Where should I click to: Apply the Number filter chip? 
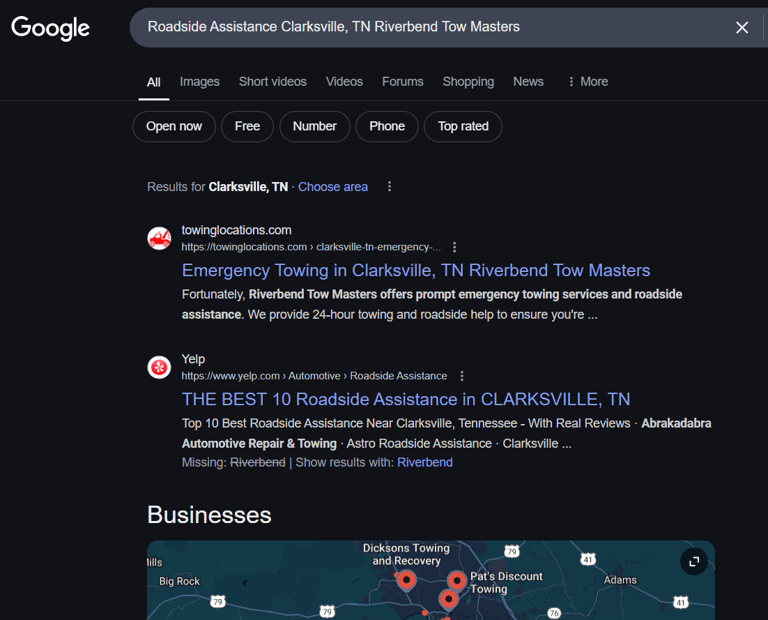click(314, 126)
